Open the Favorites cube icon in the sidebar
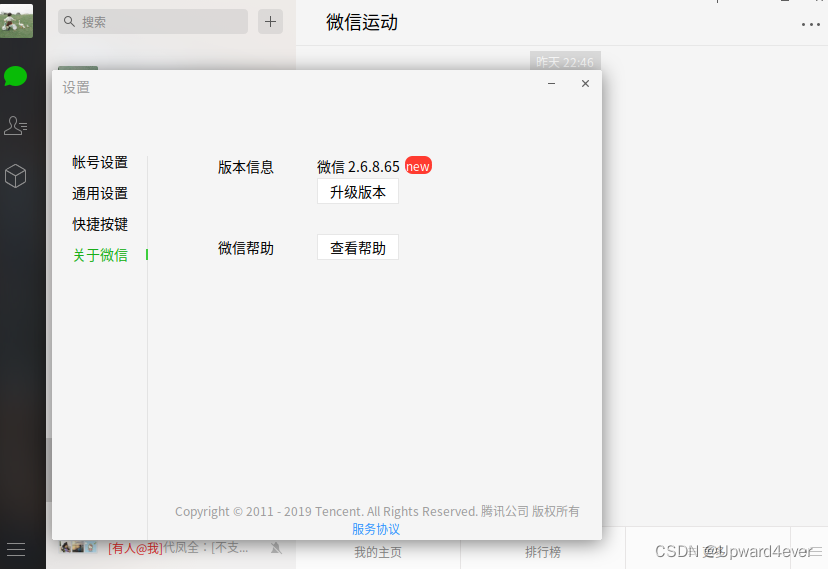 click(15, 176)
